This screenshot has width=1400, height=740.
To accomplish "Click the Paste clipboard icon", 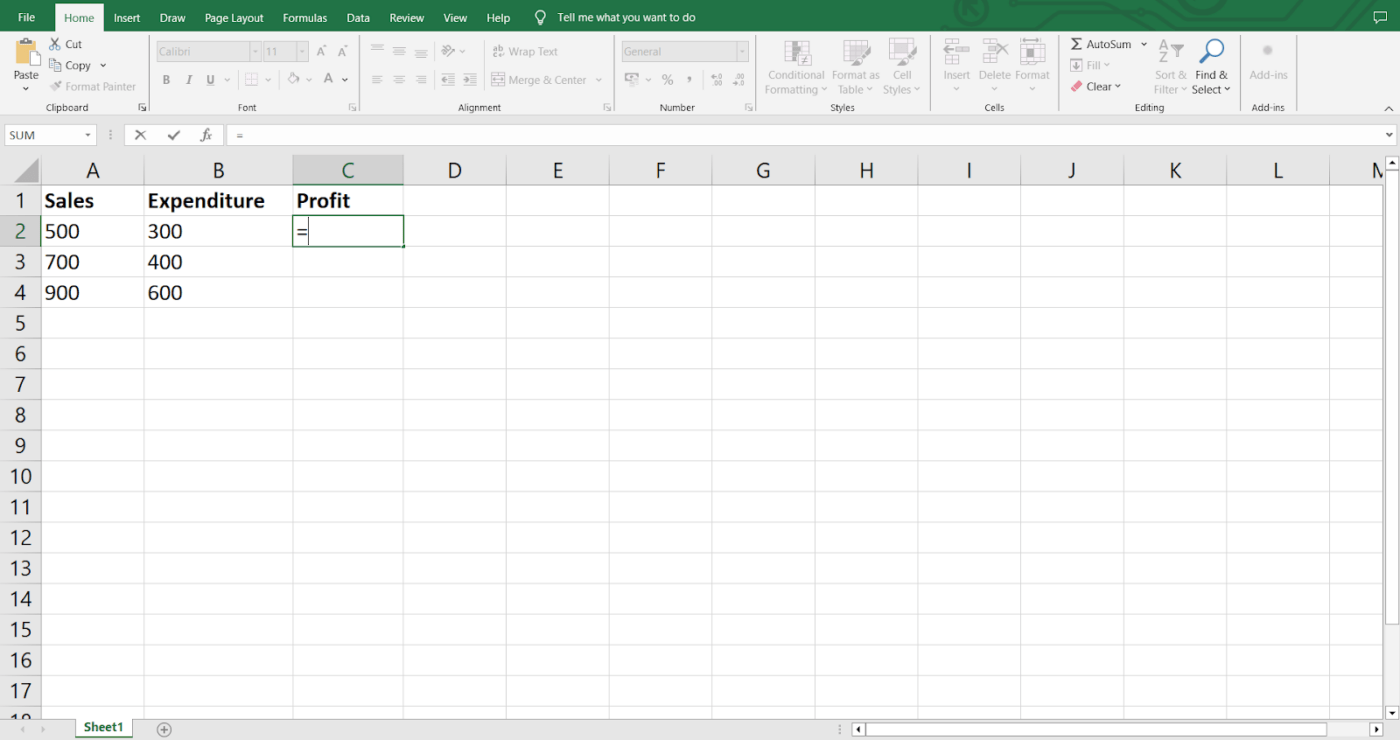I will coord(27,50).
